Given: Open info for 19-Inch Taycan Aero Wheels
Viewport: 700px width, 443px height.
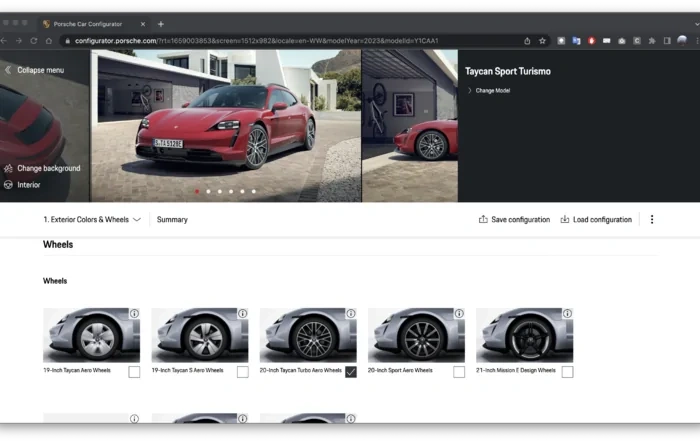Looking at the screenshot, I should (x=134, y=313).
